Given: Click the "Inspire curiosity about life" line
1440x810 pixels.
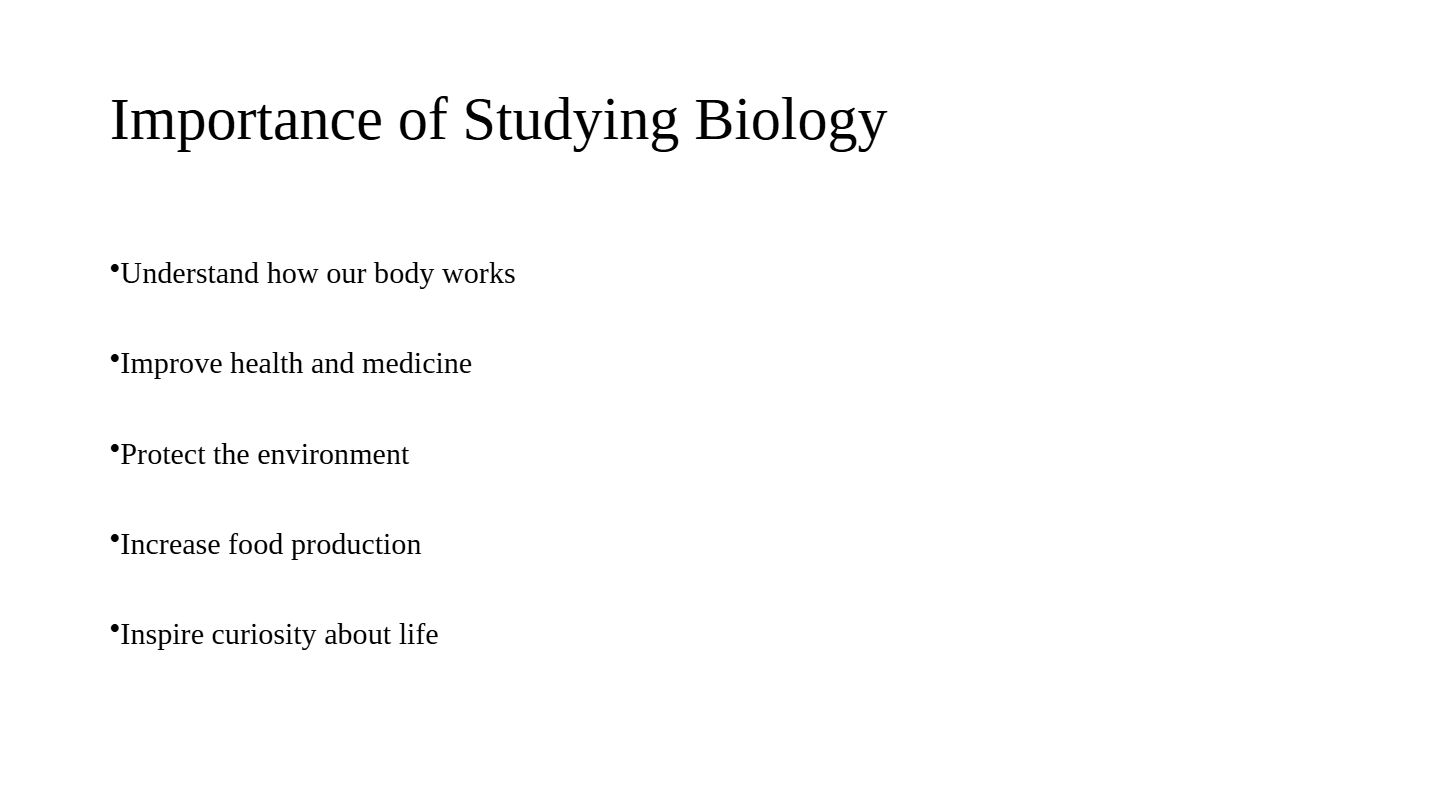Looking at the screenshot, I should point(278,635).
